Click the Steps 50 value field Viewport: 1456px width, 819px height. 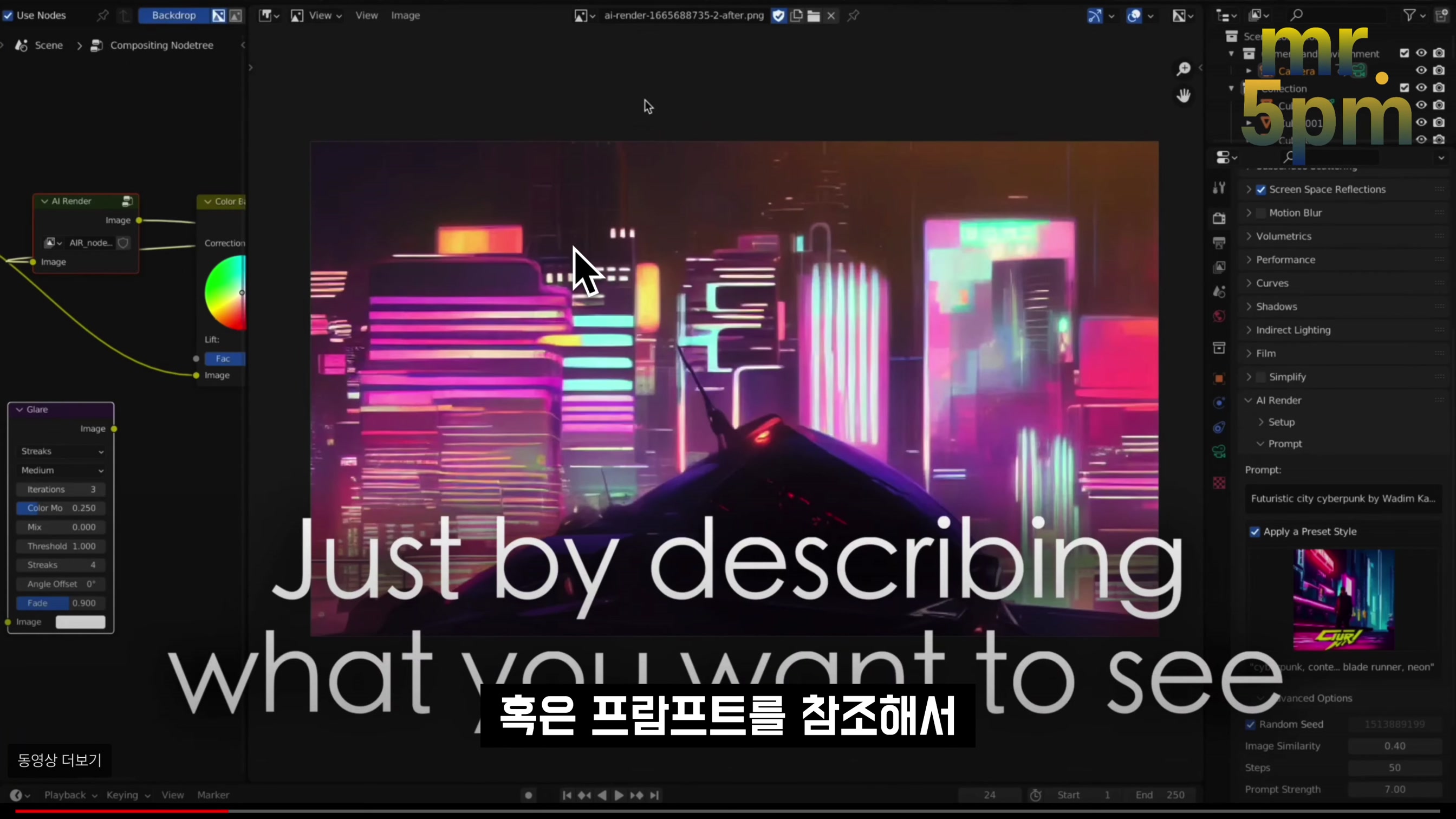(x=1394, y=768)
